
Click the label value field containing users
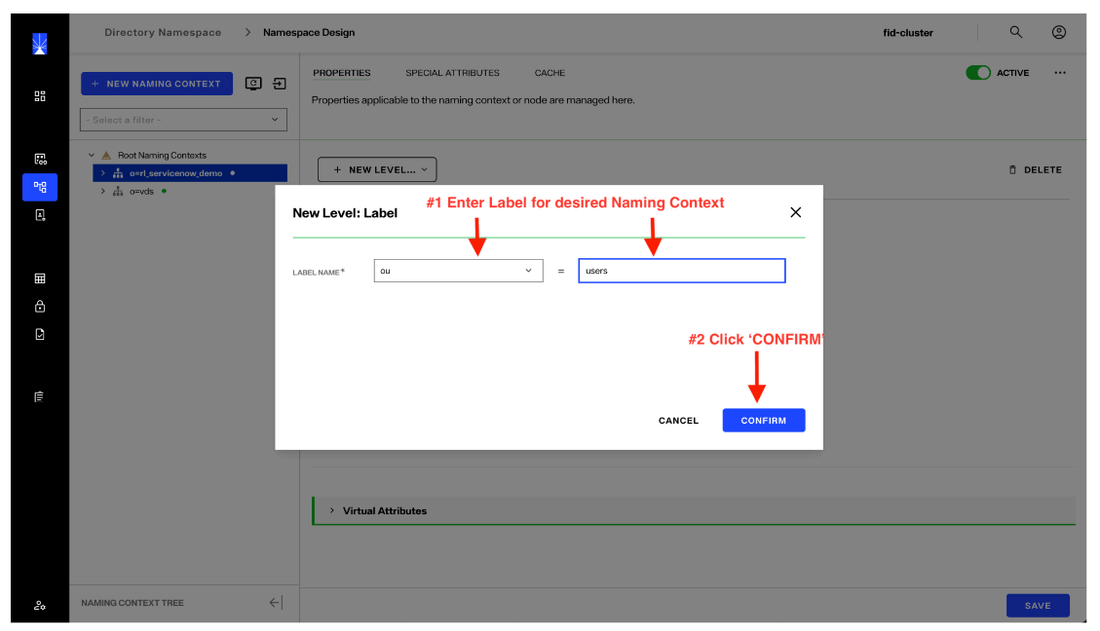[681, 271]
